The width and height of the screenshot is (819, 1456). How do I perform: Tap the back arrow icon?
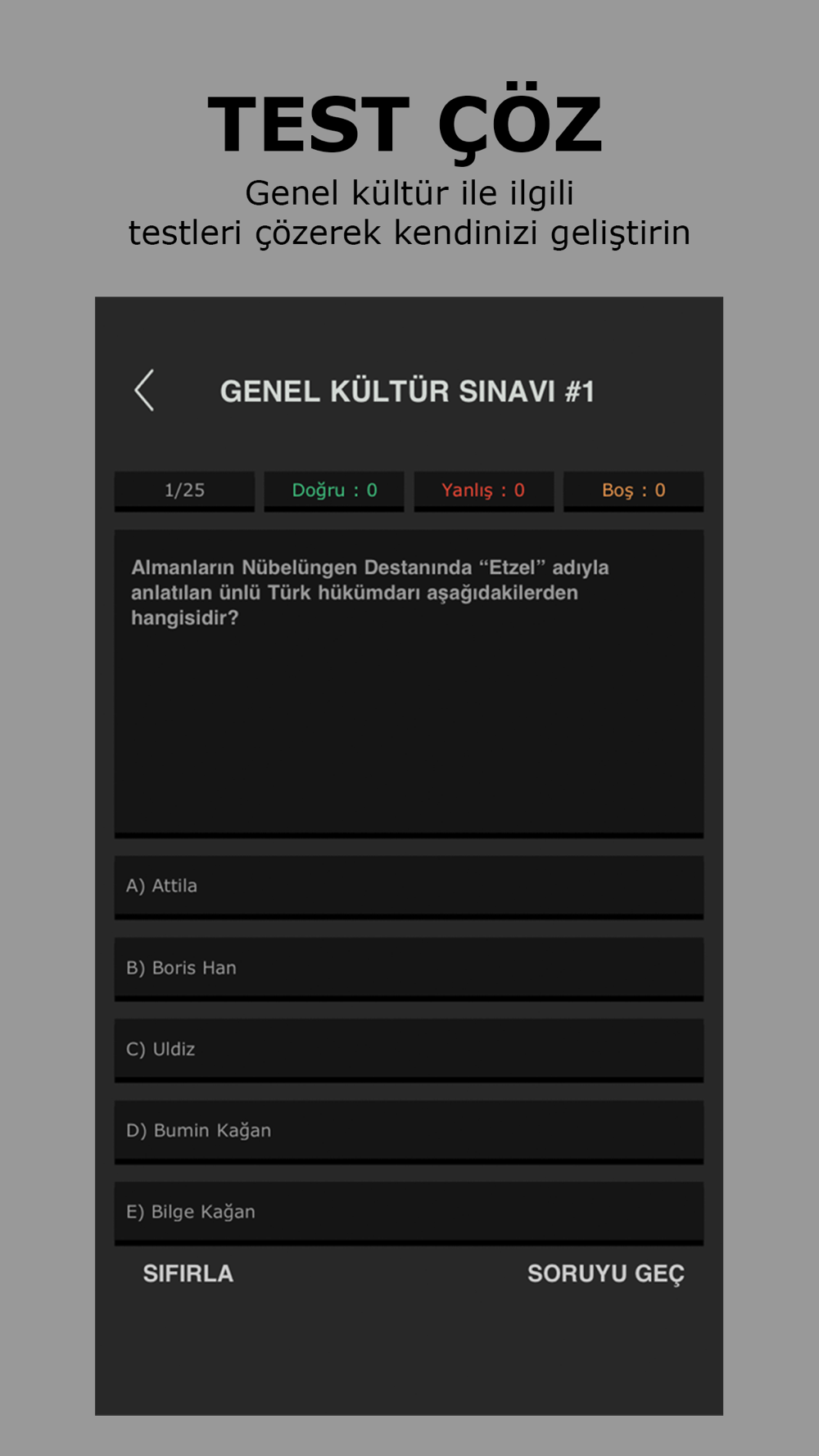(144, 390)
